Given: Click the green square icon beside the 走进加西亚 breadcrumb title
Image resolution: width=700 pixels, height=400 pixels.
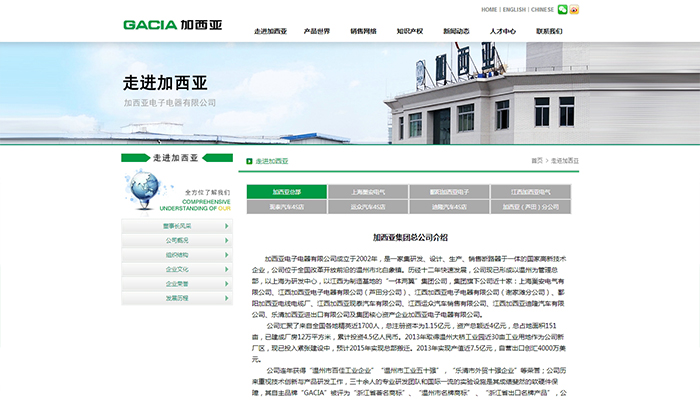Looking at the screenshot, I should (x=249, y=161).
